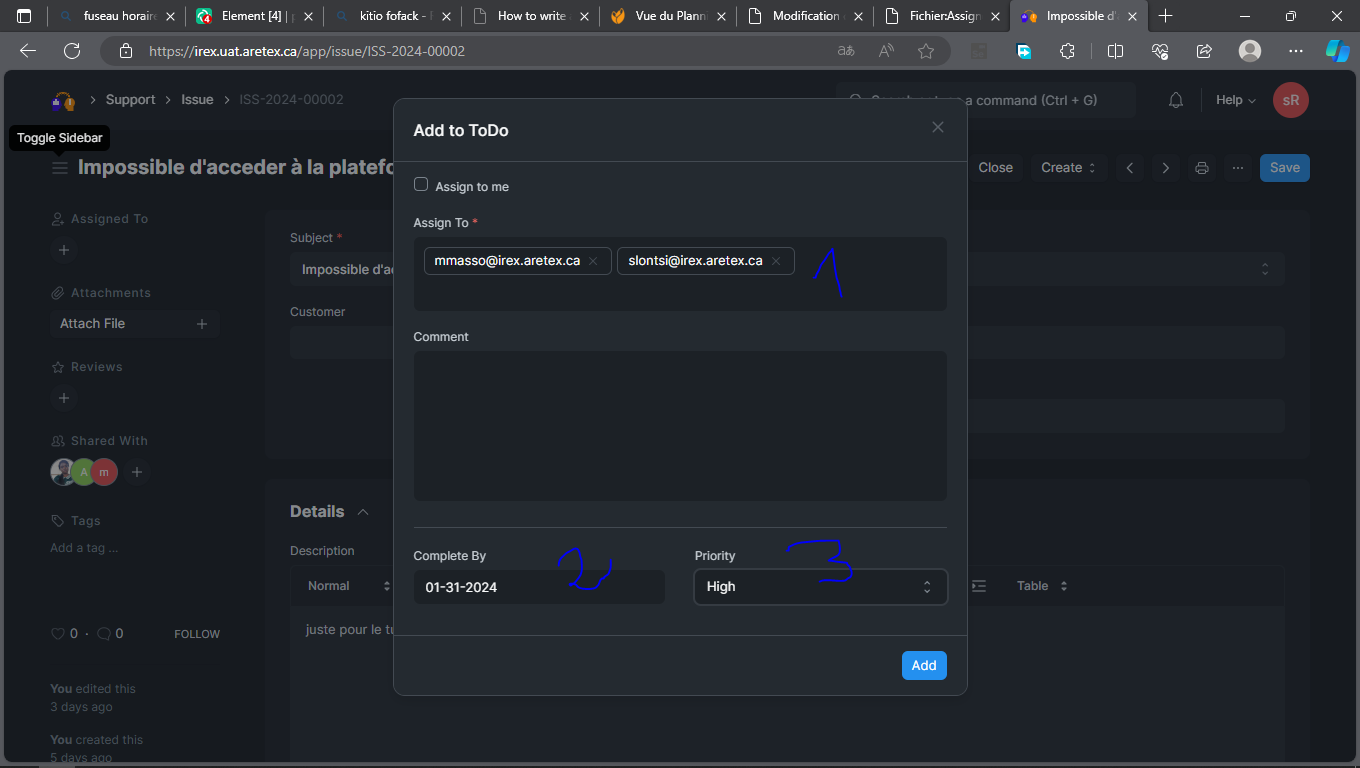Add a user with the Shared With plus
The image size is (1360, 768).
[137, 472]
